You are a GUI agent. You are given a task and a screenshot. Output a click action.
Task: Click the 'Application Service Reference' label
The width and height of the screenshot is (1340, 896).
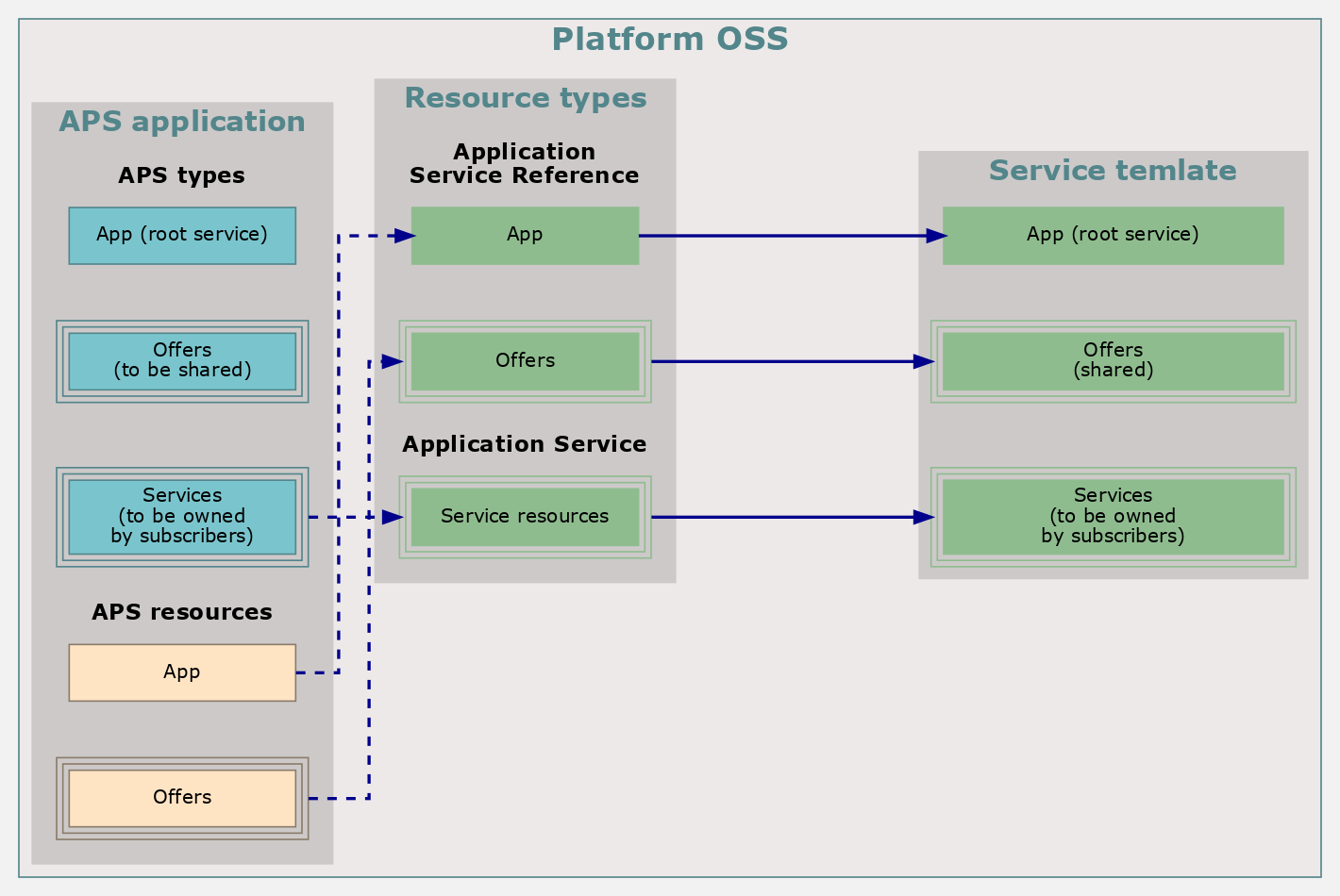point(525,164)
